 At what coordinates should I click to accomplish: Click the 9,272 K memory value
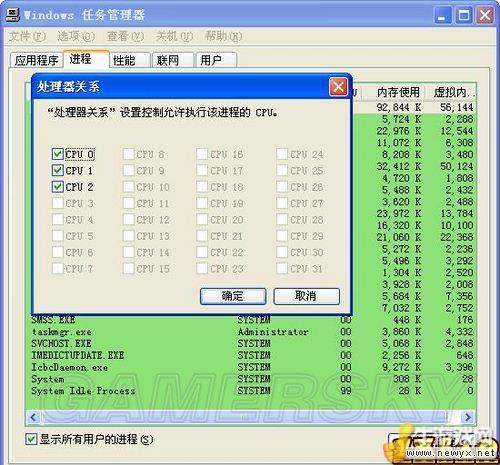pos(401,367)
